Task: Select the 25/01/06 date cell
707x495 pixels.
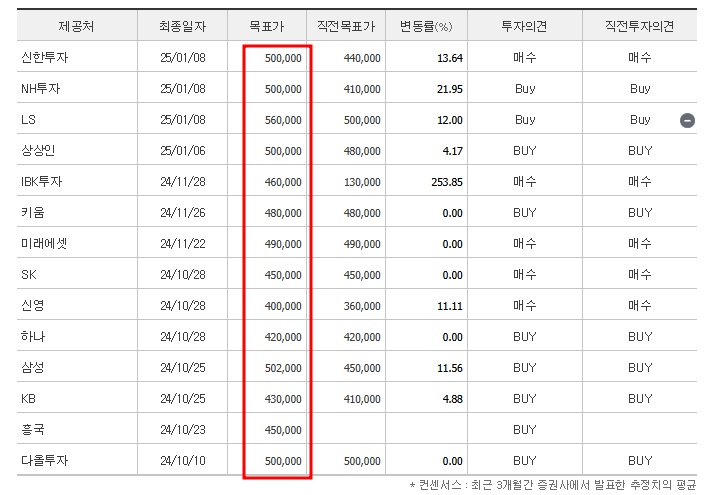Action: click(183, 151)
